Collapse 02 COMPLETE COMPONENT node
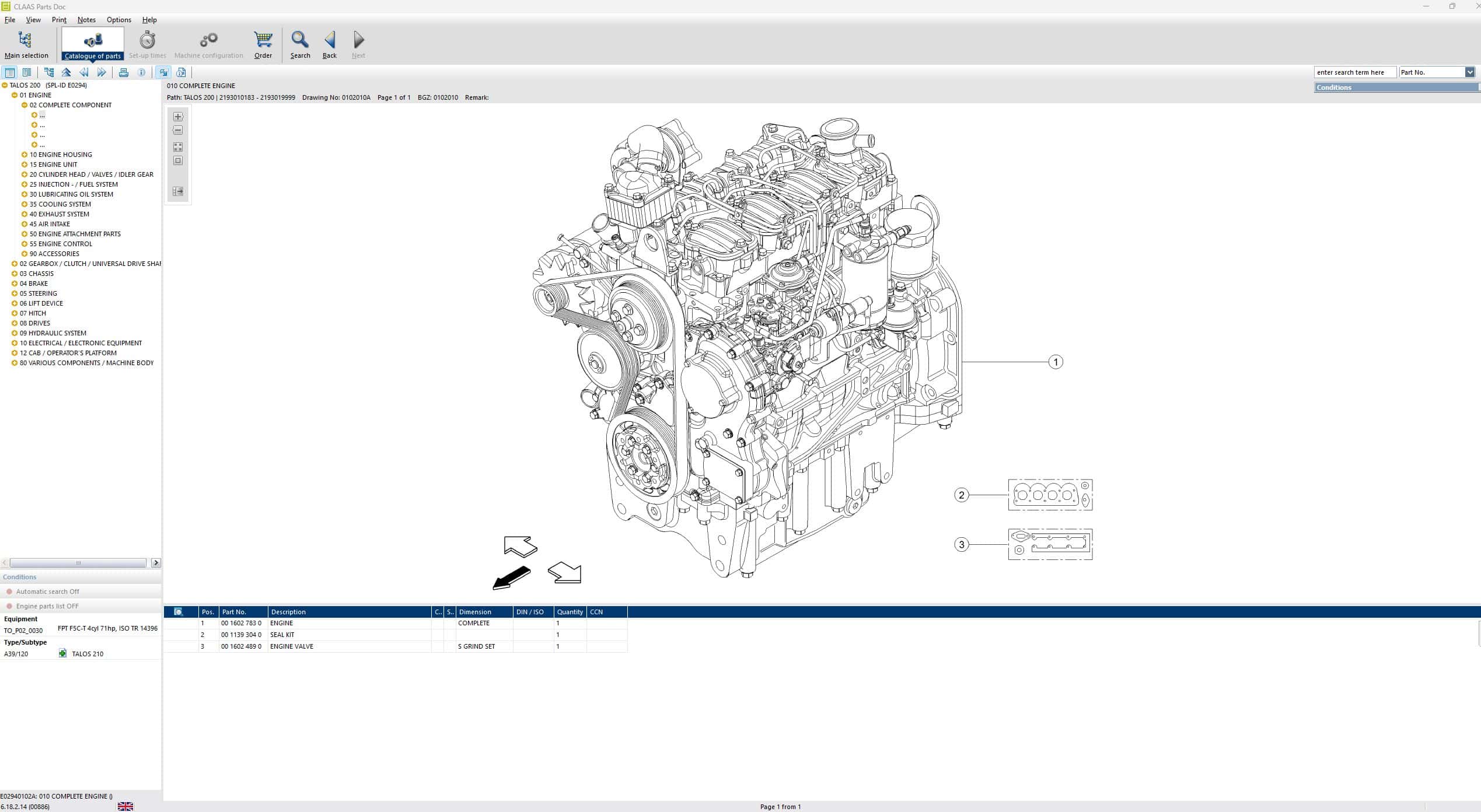The height and width of the screenshot is (812, 1481). point(25,105)
